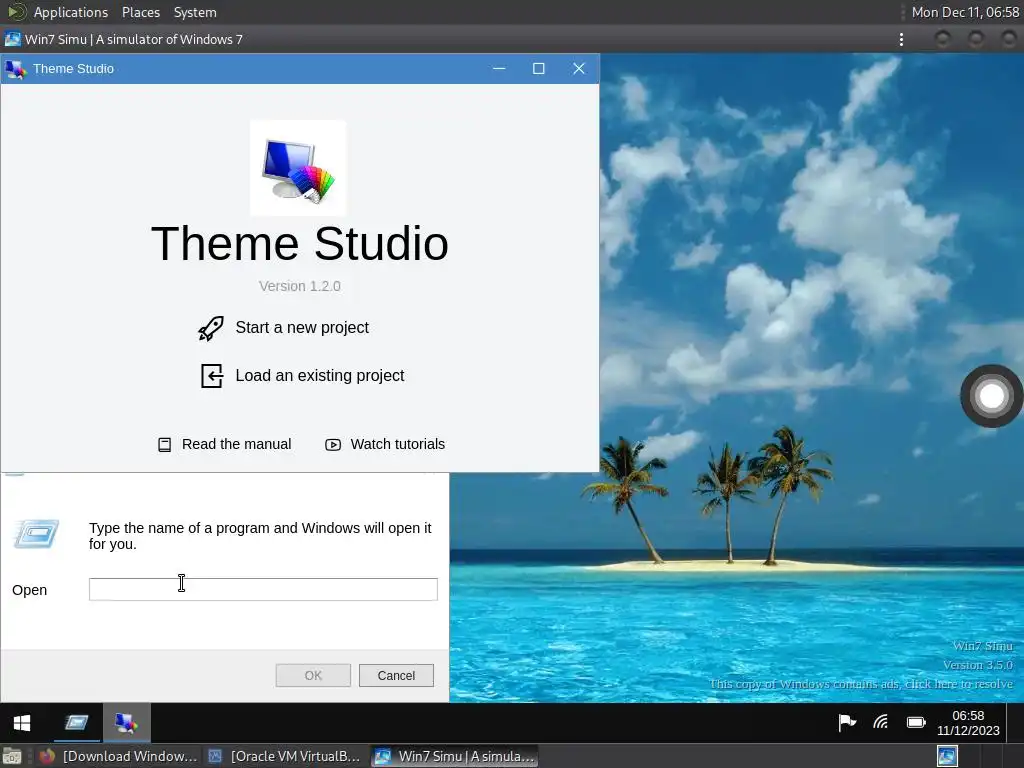Open the Places menu
This screenshot has width=1024, height=768.
pyautogui.click(x=140, y=12)
